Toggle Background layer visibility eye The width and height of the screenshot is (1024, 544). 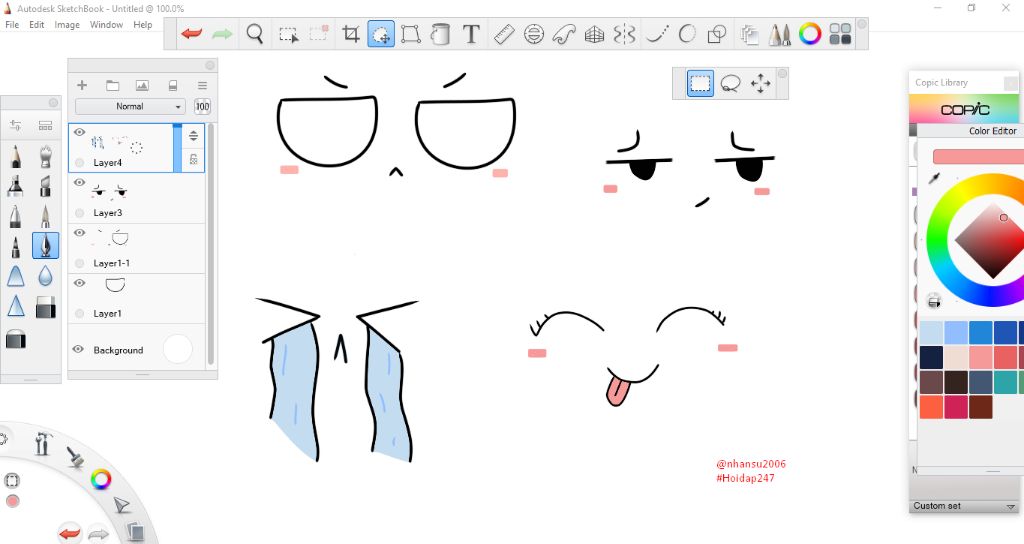click(78, 349)
